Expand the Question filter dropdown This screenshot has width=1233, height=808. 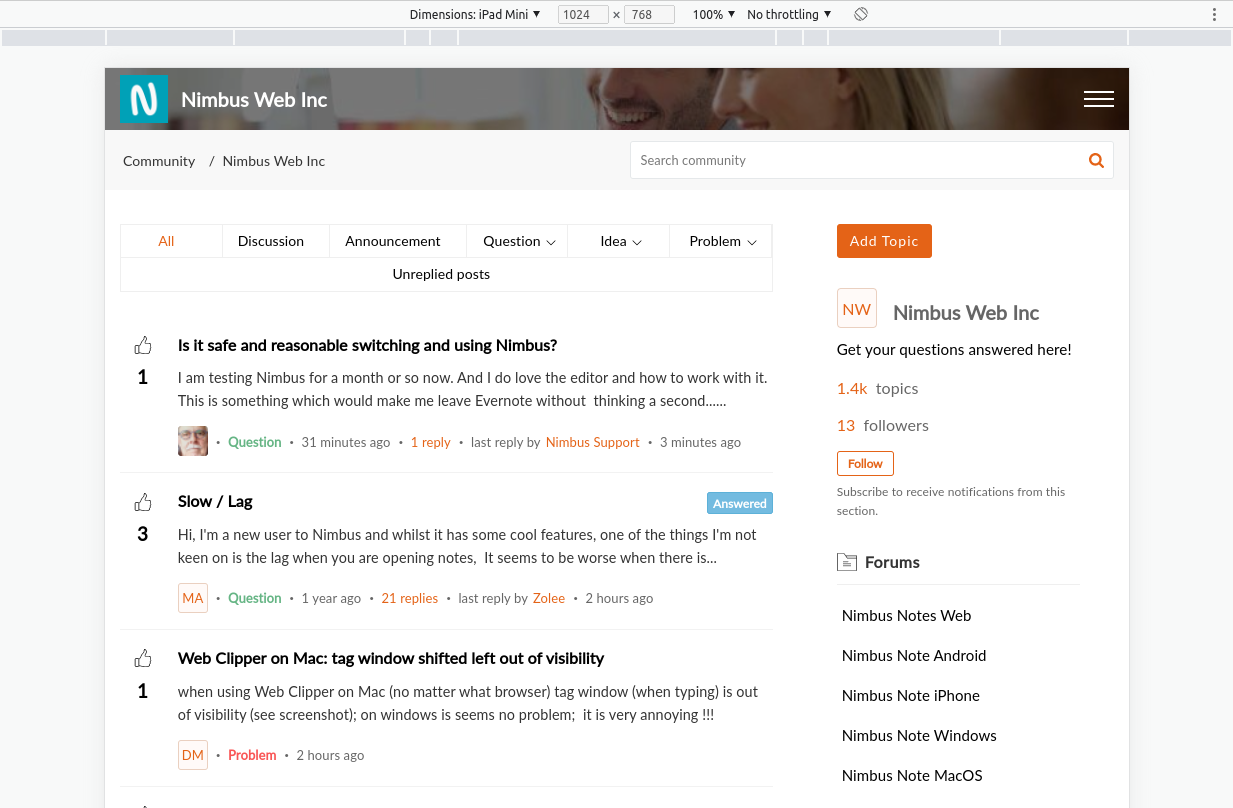pyautogui.click(x=518, y=241)
